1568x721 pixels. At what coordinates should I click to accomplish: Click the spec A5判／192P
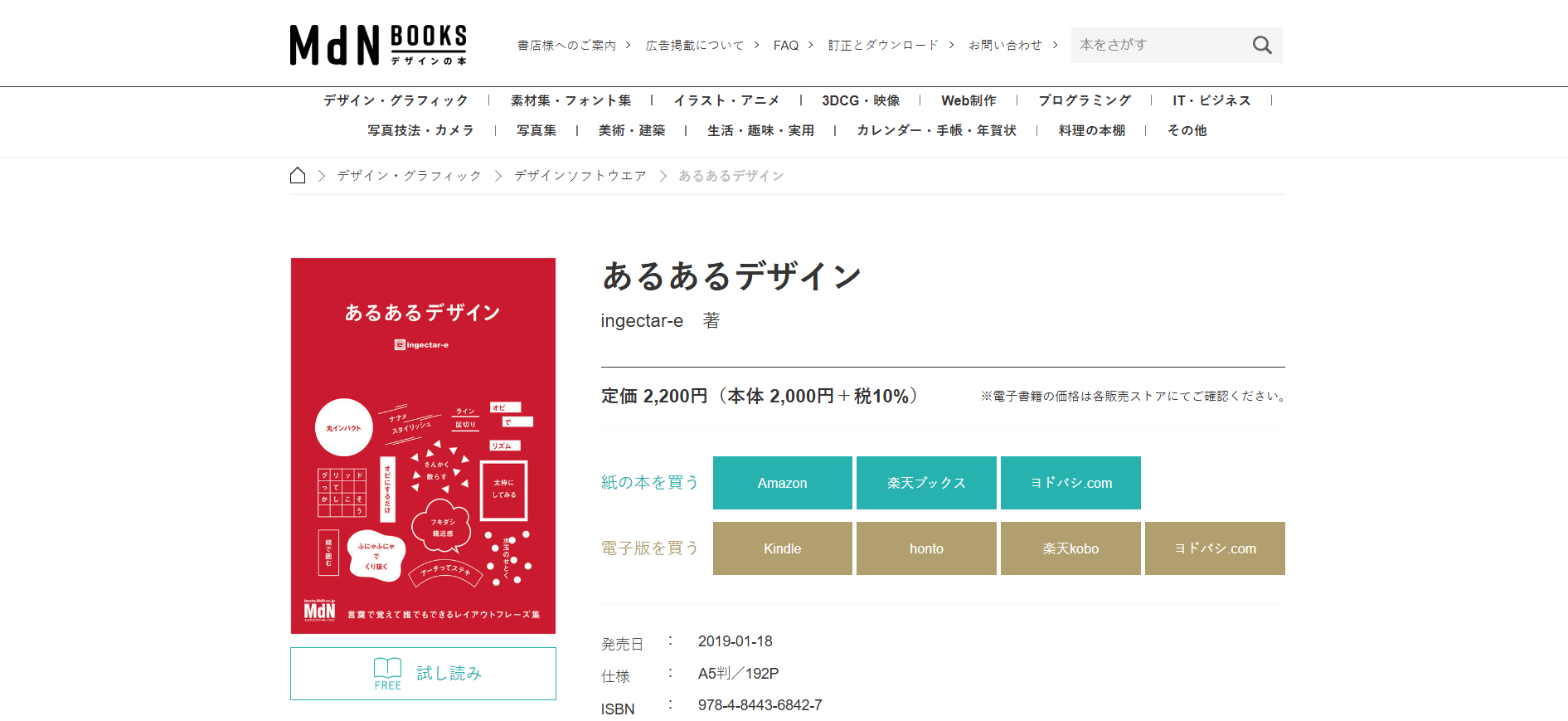[x=738, y=674]
